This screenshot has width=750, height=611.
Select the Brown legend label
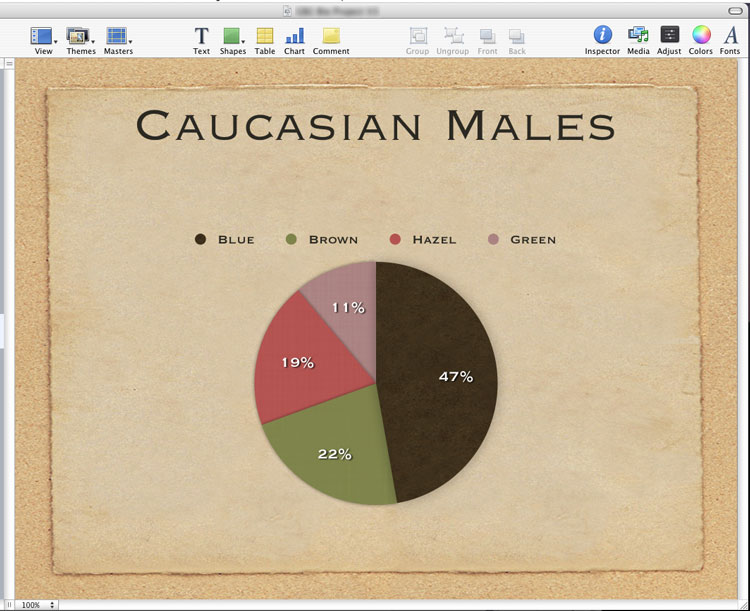pyautogui.click(x=333, y=240)
